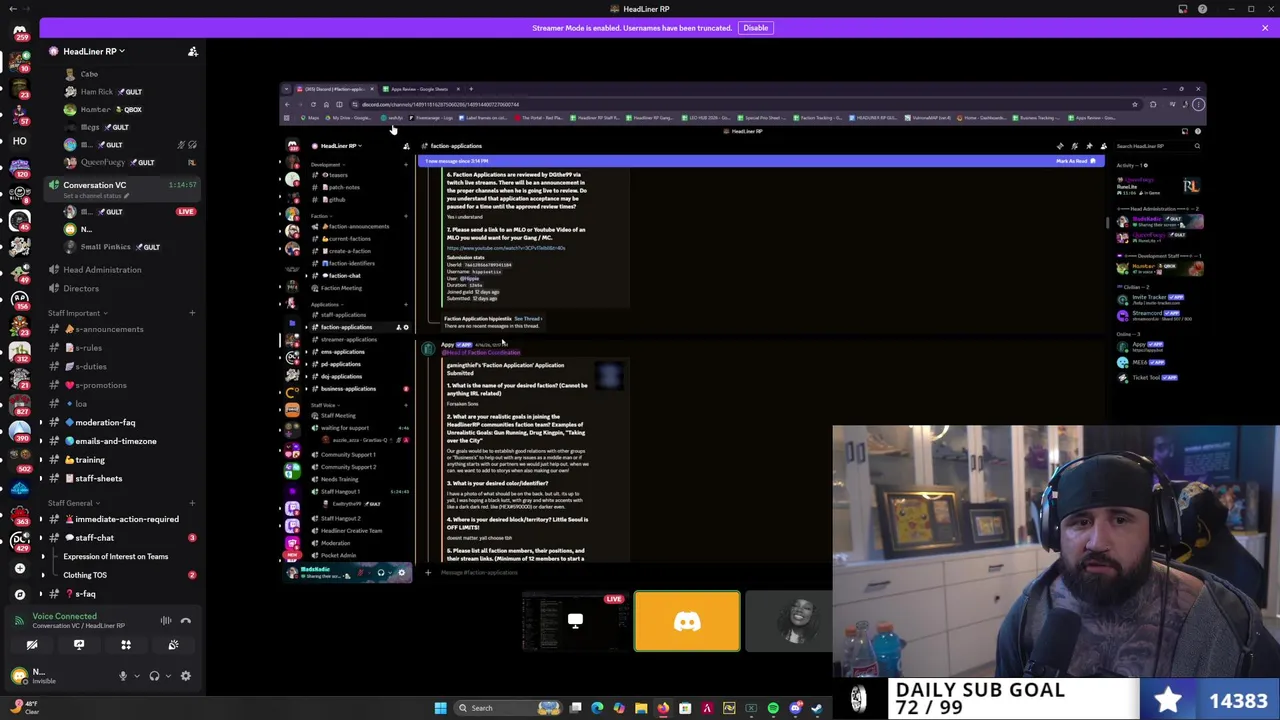
Task: Click the Add a Server plus icon
Action: (19, 568)
